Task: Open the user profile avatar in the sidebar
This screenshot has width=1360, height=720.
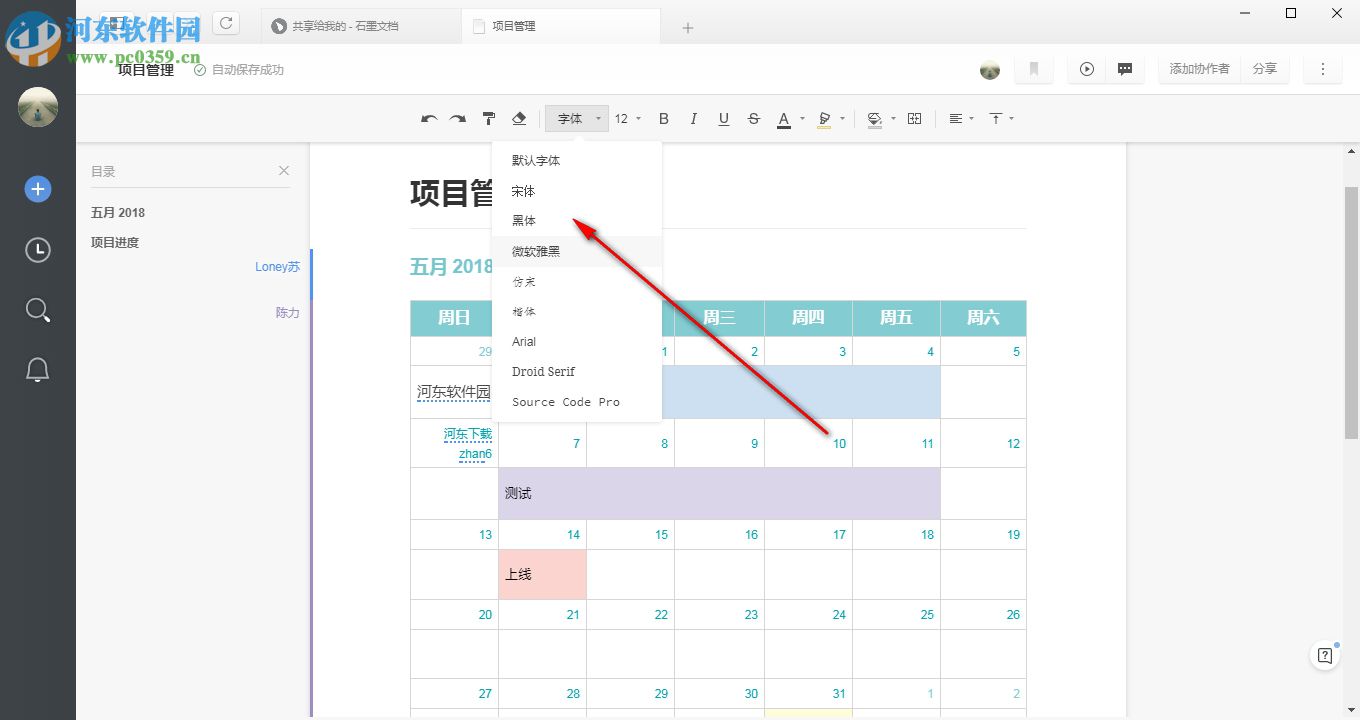Action: point(38,107)
